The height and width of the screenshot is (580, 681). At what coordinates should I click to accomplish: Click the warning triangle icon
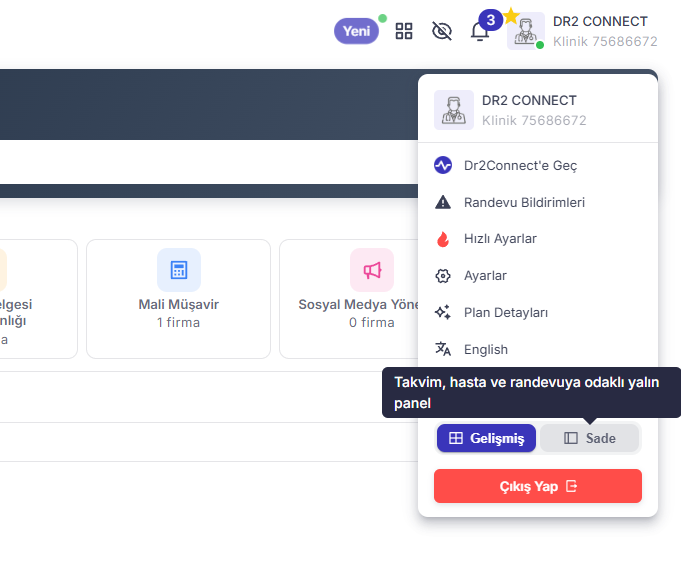[x=443, y=202]
